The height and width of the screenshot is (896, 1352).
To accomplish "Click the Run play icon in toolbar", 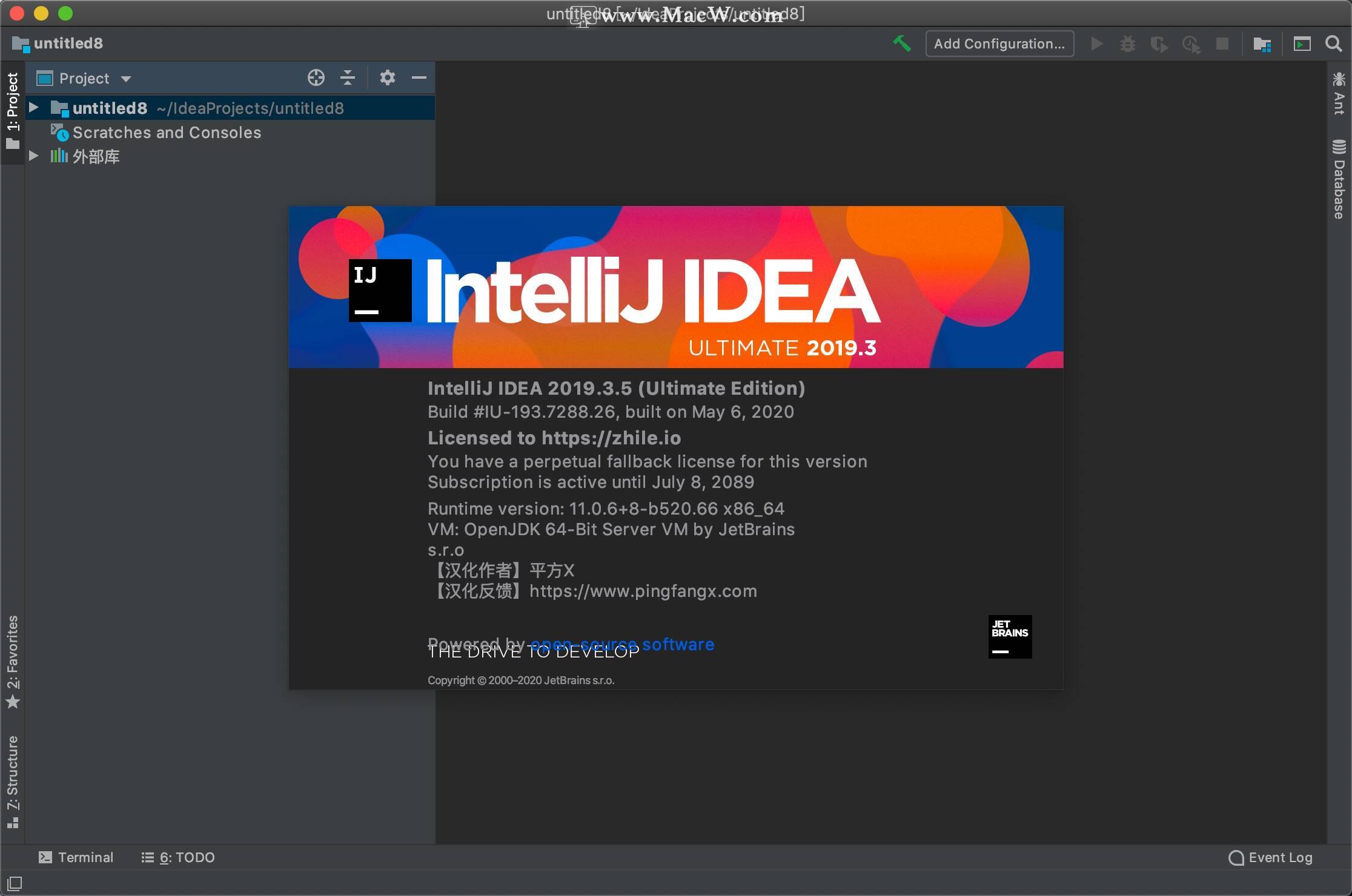I will coord(1097,44).
